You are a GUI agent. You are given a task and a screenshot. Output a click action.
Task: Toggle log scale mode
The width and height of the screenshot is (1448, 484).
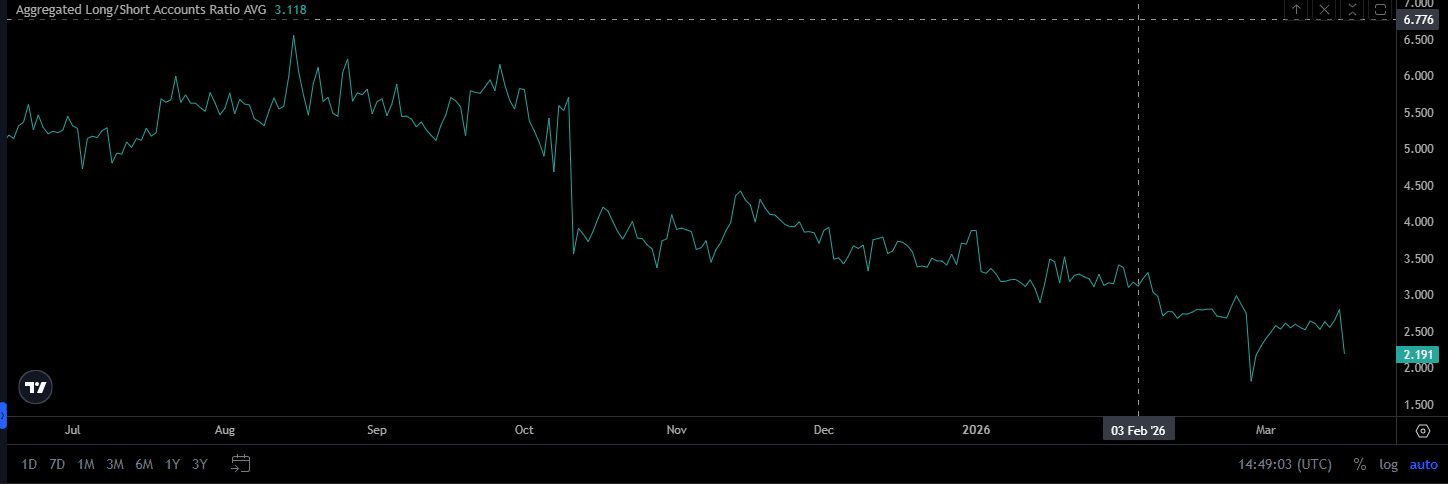tap(1388, 464)
